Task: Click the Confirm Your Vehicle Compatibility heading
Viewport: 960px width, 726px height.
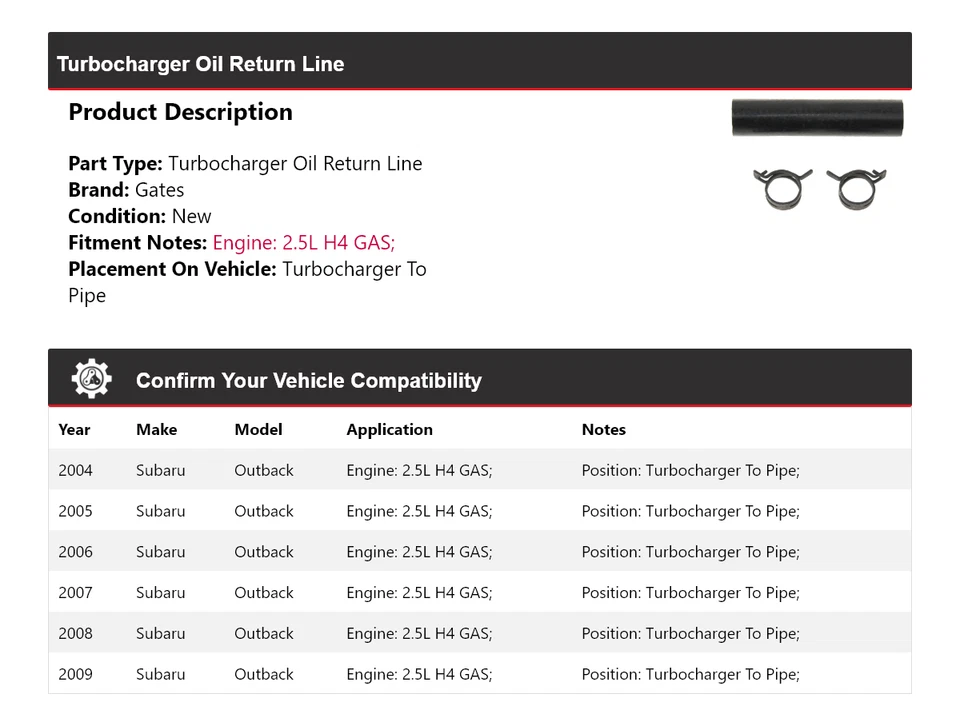Action: (x=308, y=380)
